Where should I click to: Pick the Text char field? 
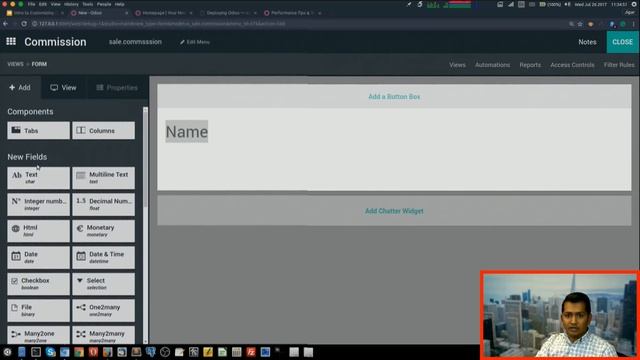(x=38, y=178)
